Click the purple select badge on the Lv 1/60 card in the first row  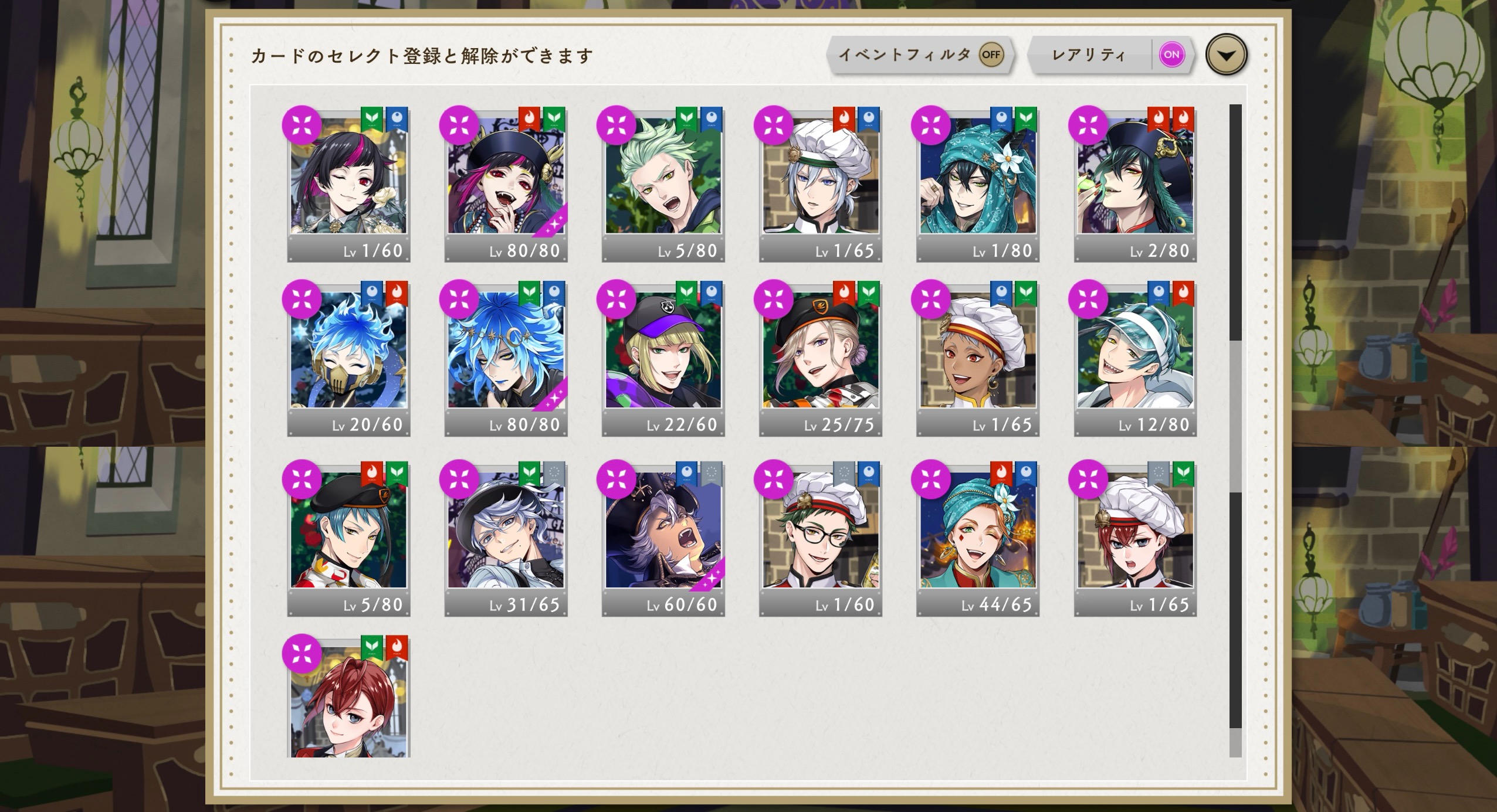[302, 125]
